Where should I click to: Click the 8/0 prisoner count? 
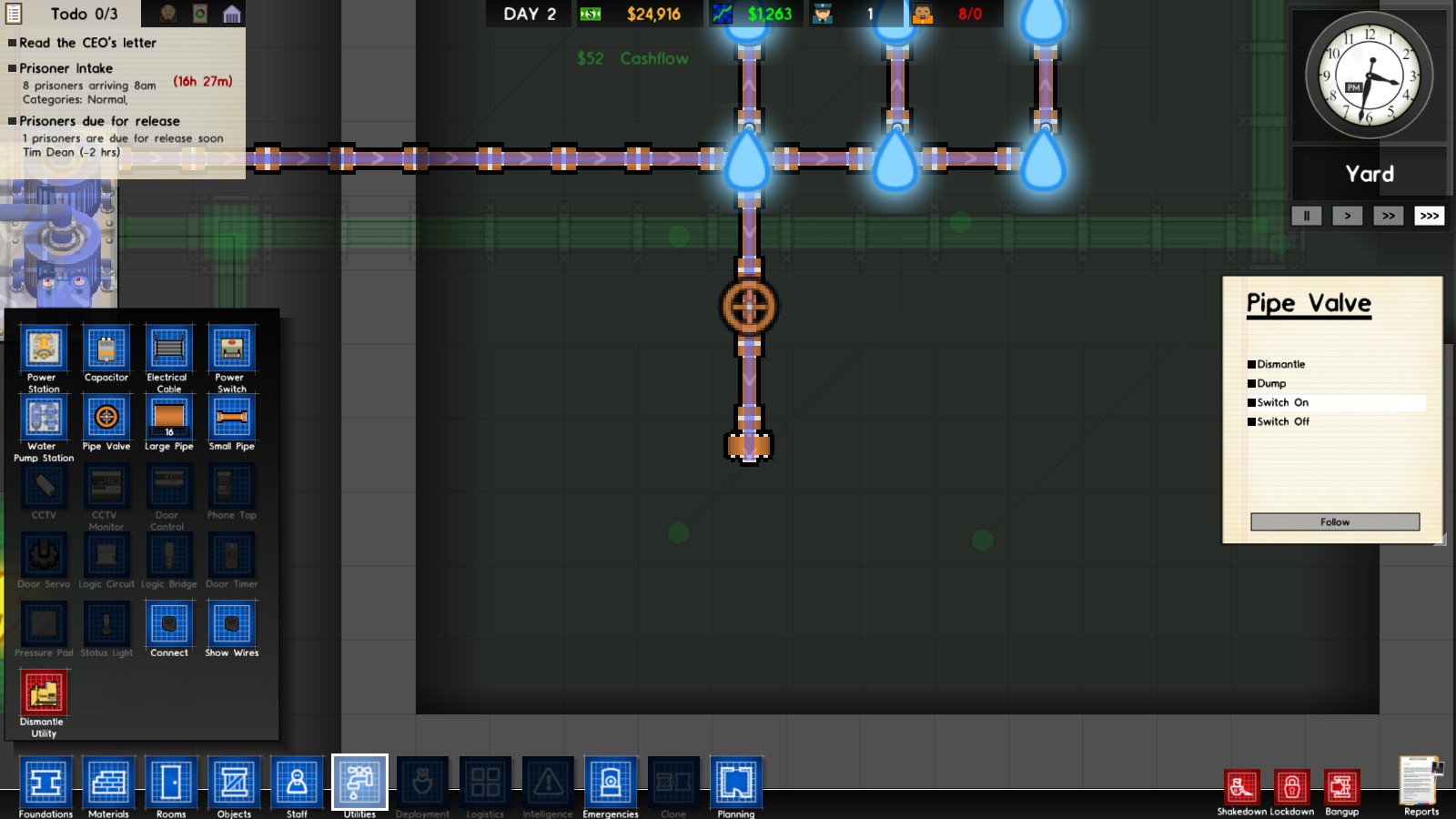click(970, 14)
